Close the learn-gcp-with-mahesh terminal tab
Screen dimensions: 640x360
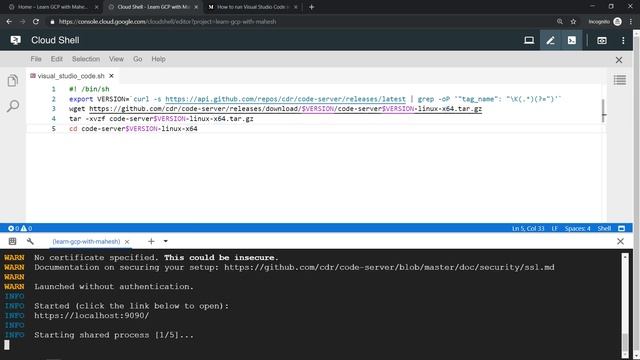click(127, 242)
